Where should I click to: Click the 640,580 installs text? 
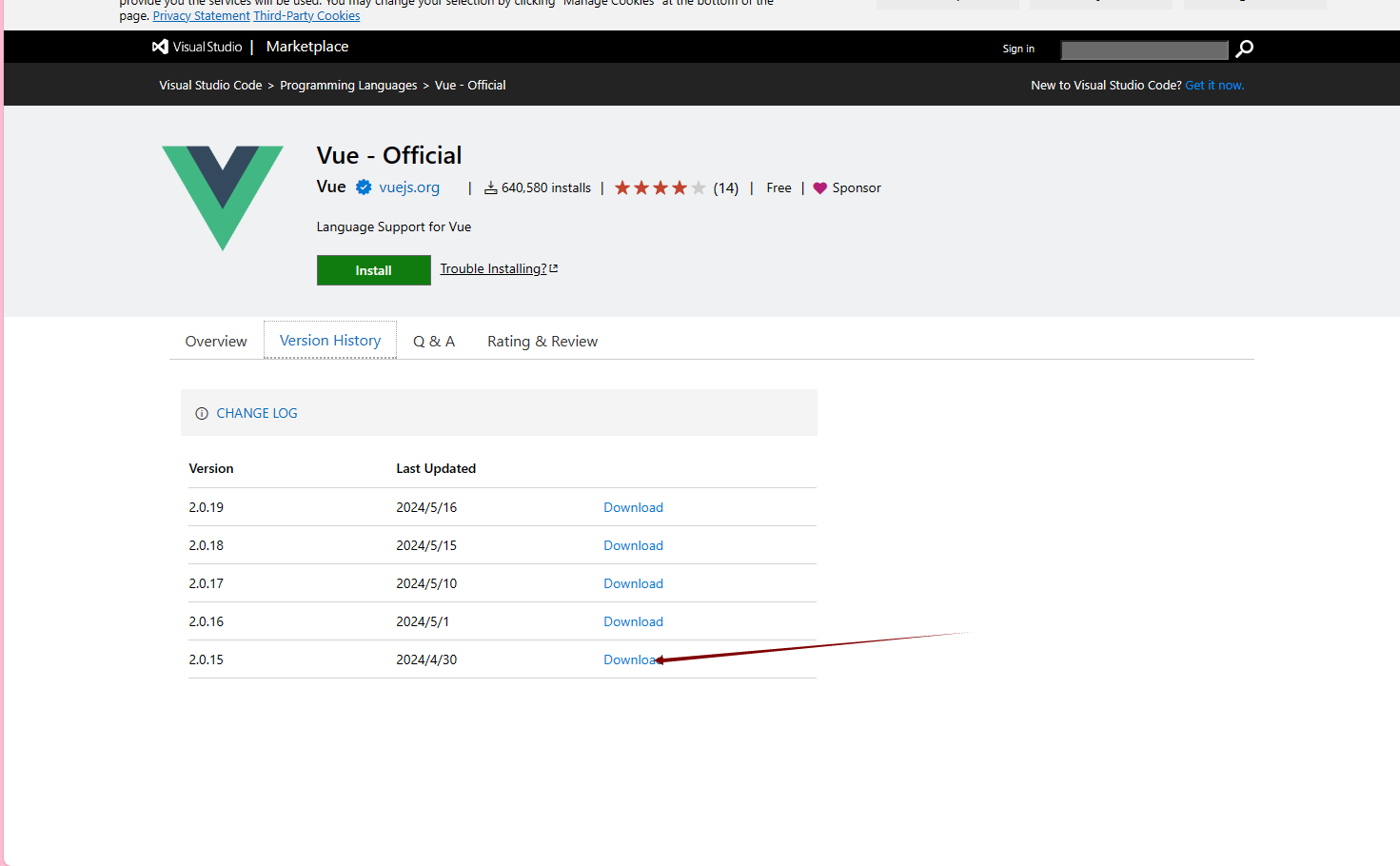click(546, 187)
